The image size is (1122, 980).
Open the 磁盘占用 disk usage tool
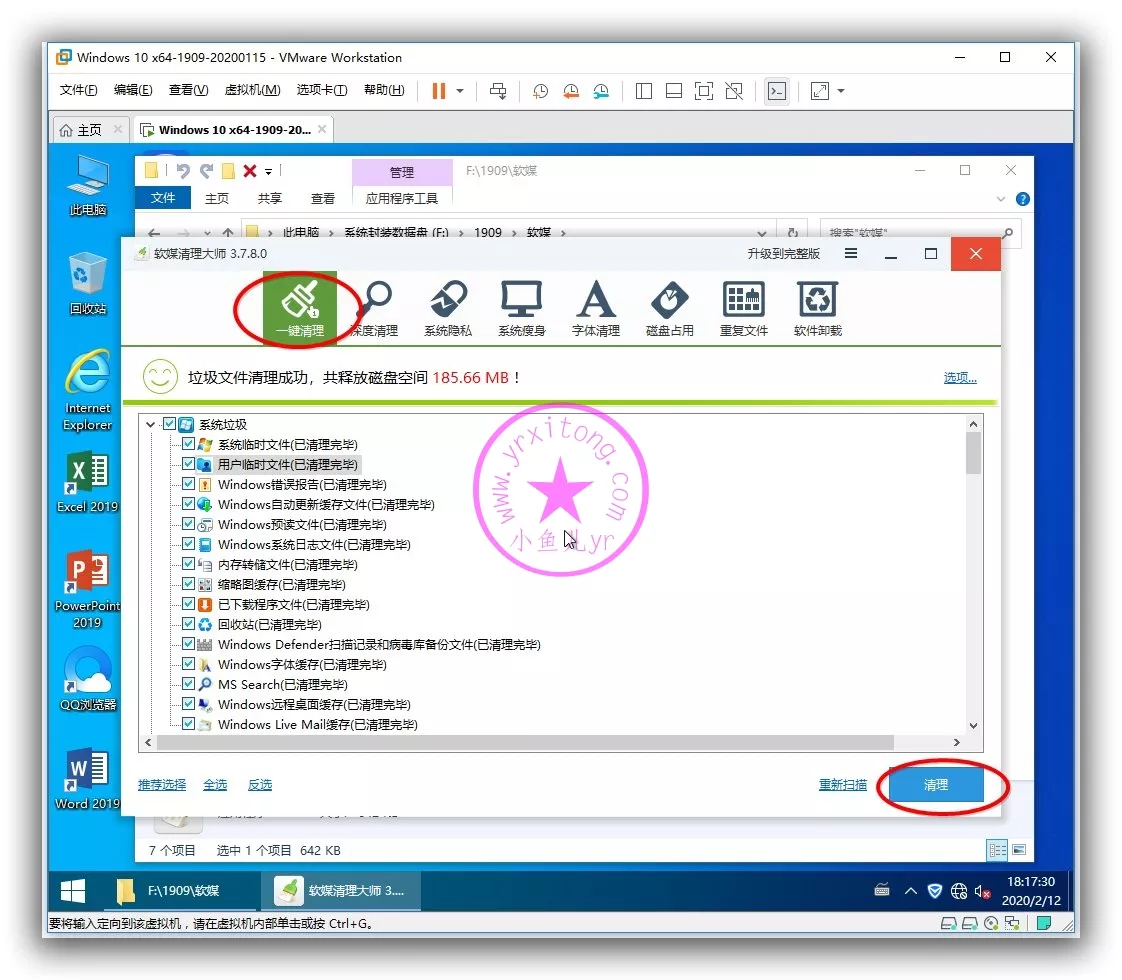669,307
